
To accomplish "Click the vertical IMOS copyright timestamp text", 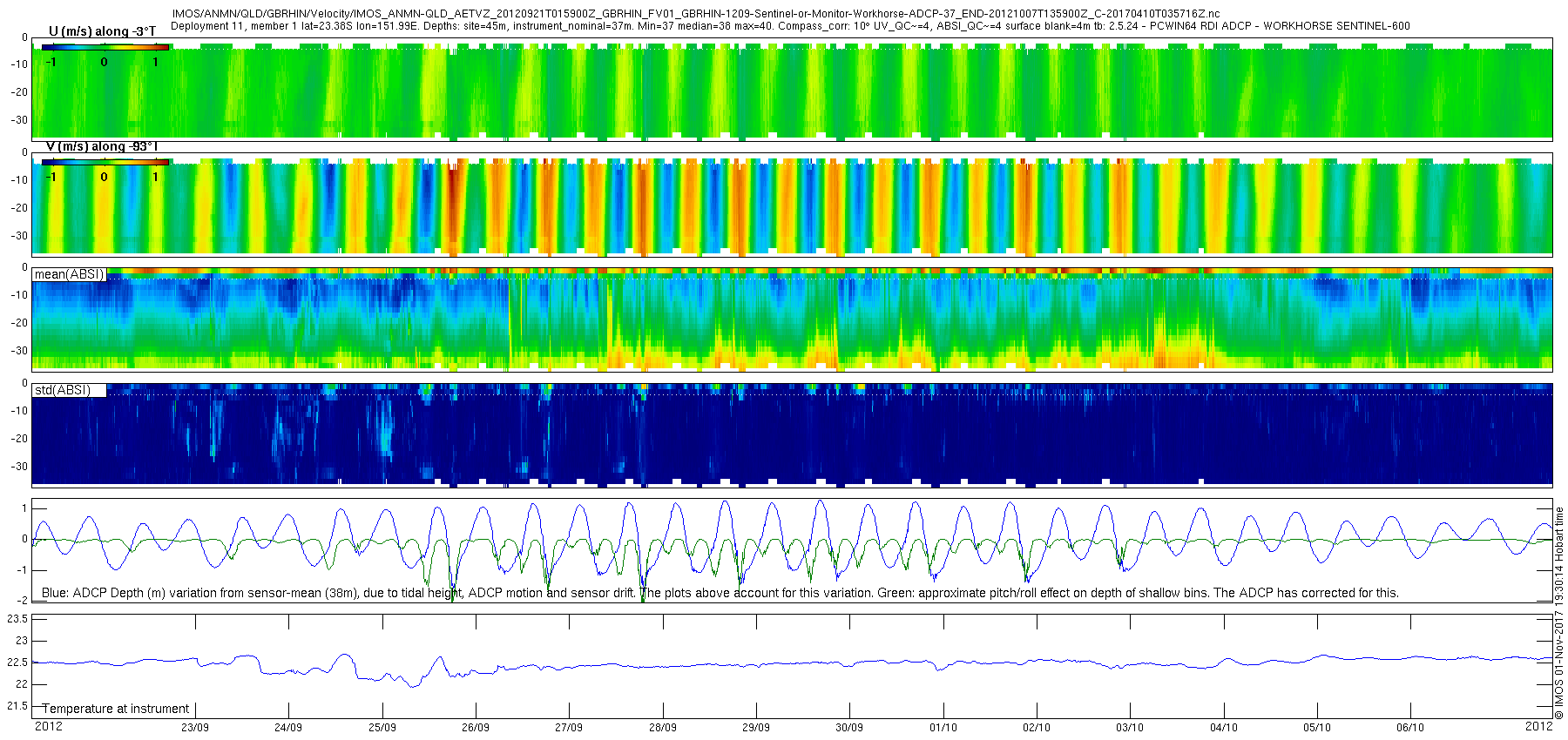I will point(1559,613).
